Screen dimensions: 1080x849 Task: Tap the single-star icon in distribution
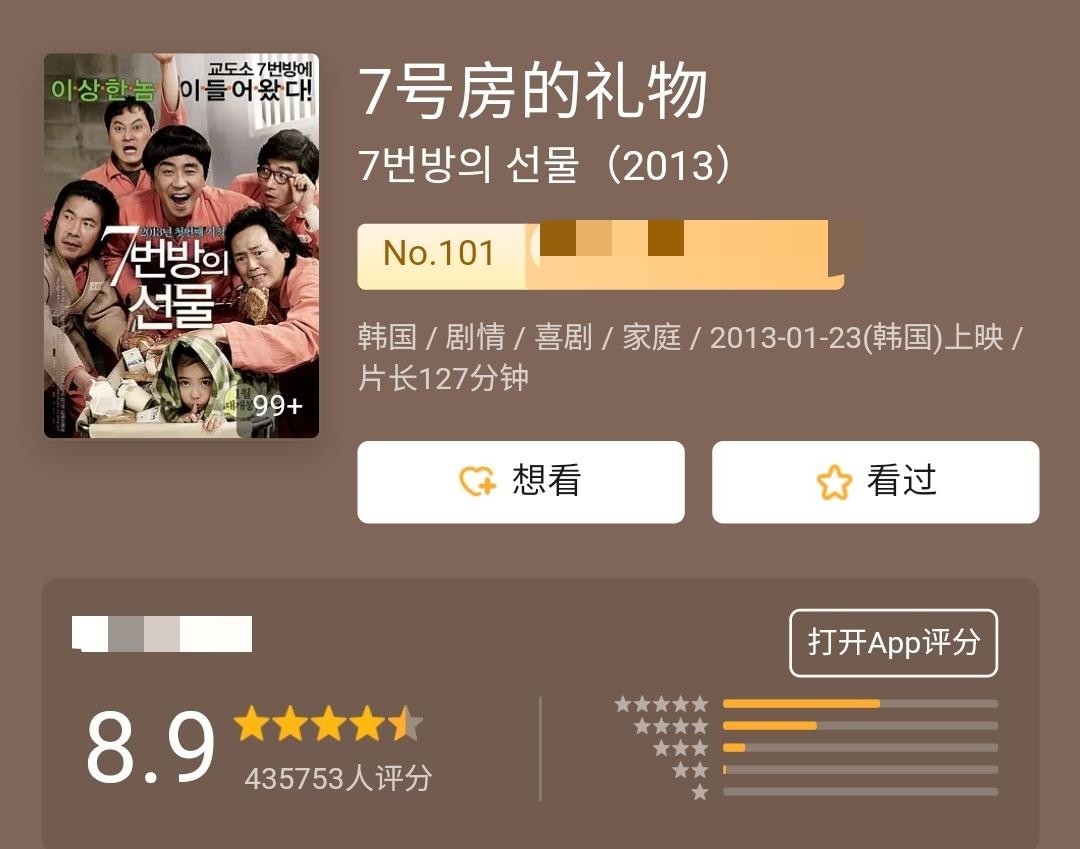point(700,792)
